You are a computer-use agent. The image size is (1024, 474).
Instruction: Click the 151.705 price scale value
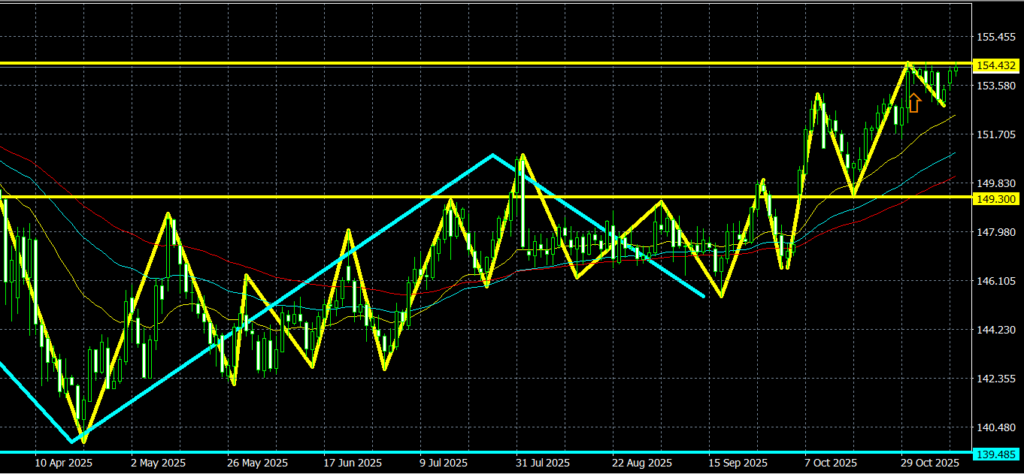995,135
